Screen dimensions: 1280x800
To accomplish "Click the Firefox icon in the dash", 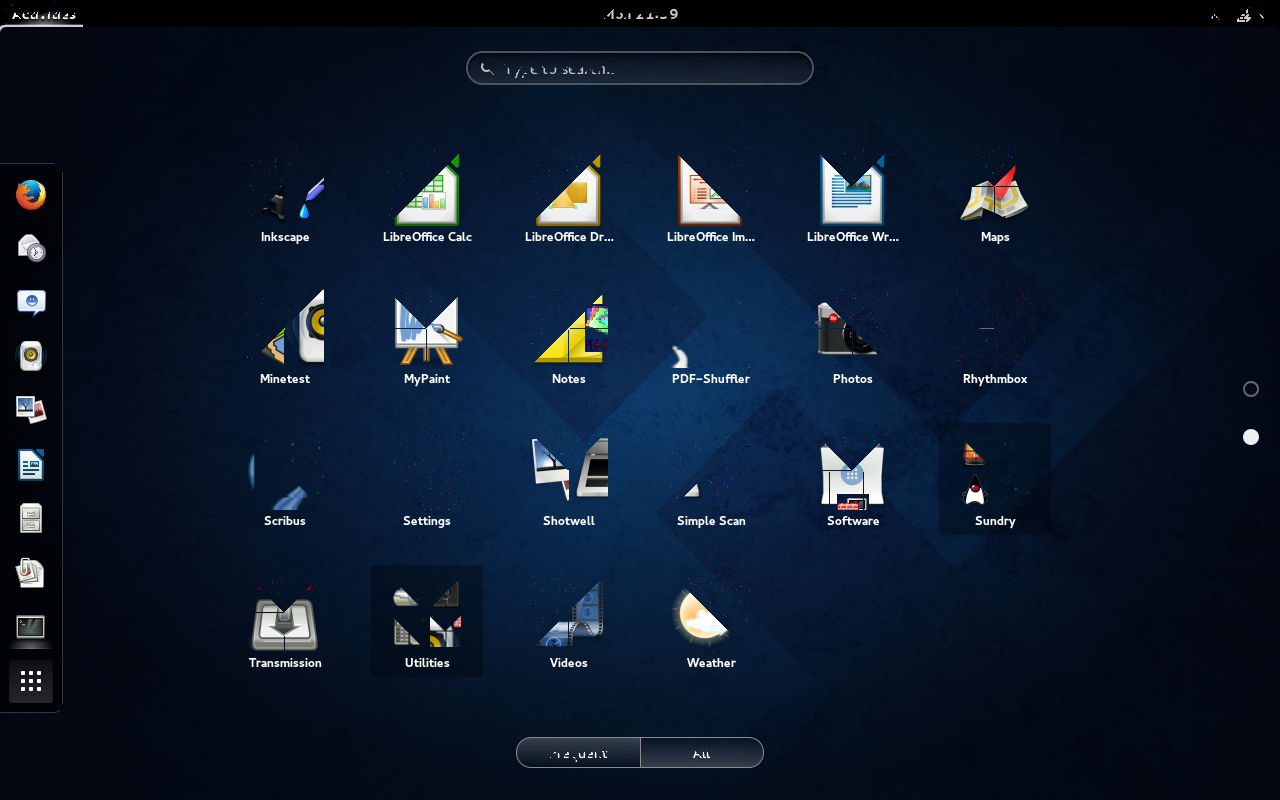I will coord(31,195).
